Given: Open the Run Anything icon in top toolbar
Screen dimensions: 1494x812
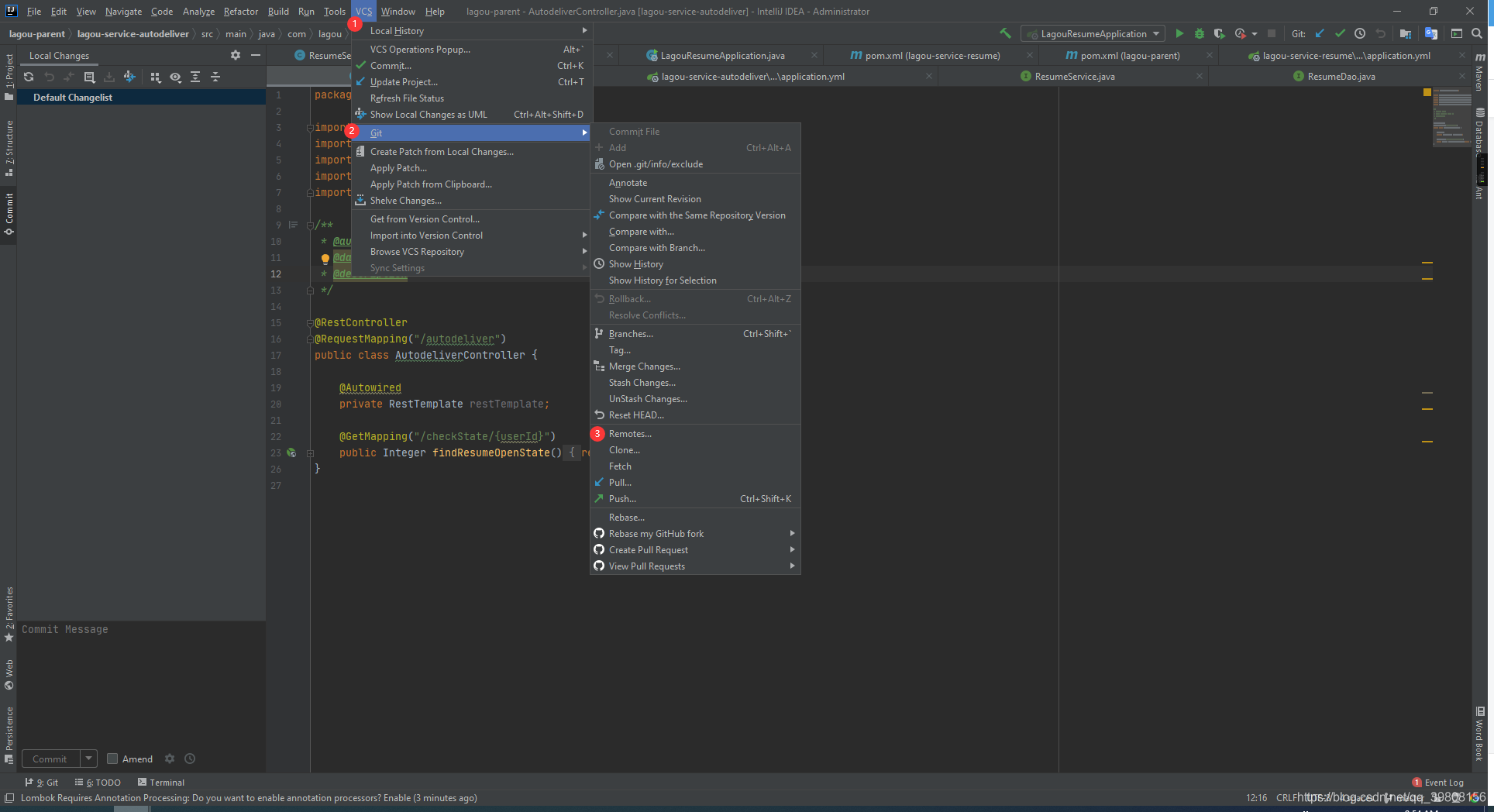Looking at the screenshot, I should pos(1457,33).
